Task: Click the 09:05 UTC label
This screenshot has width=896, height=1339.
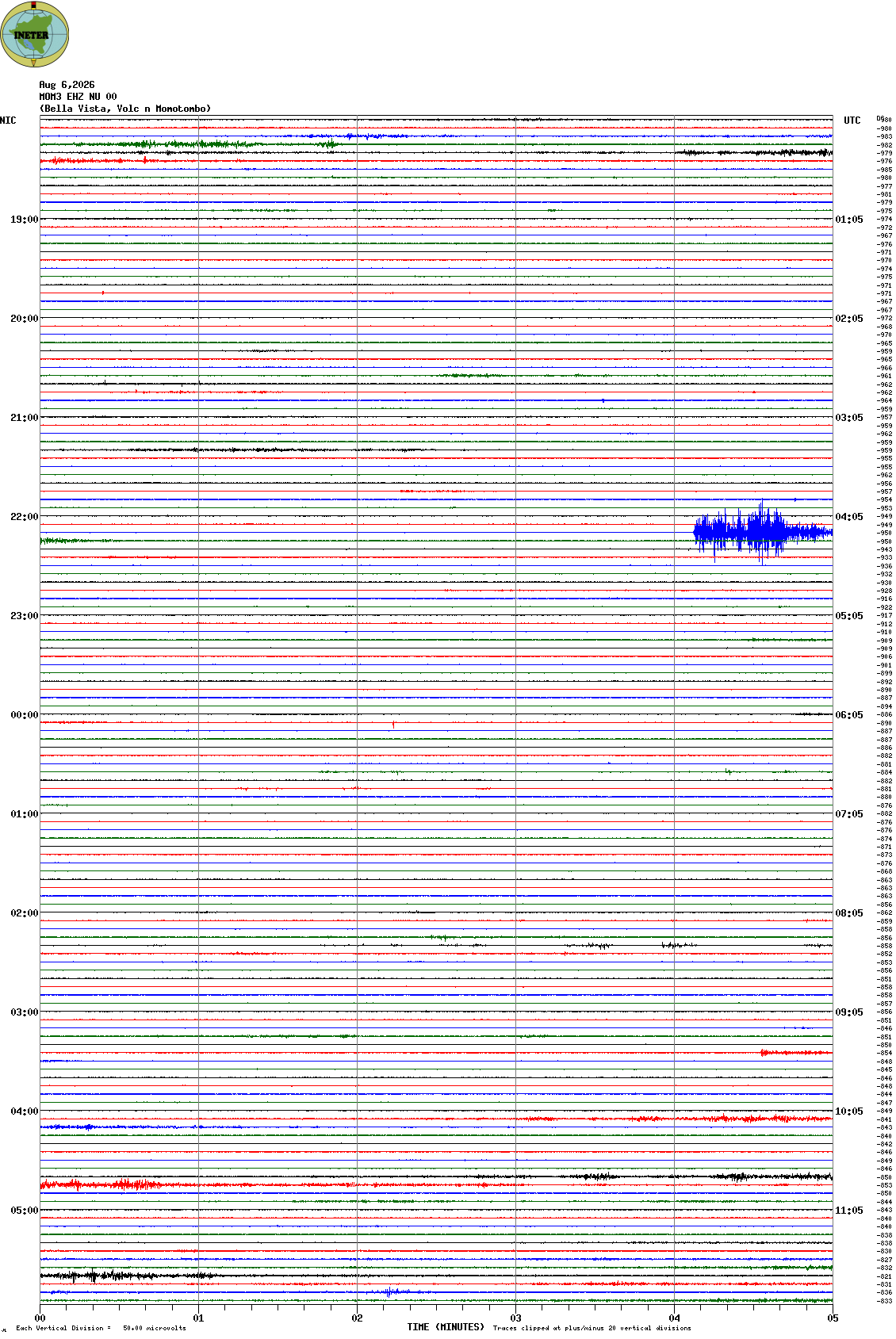Action: (x=849, y=1012)
